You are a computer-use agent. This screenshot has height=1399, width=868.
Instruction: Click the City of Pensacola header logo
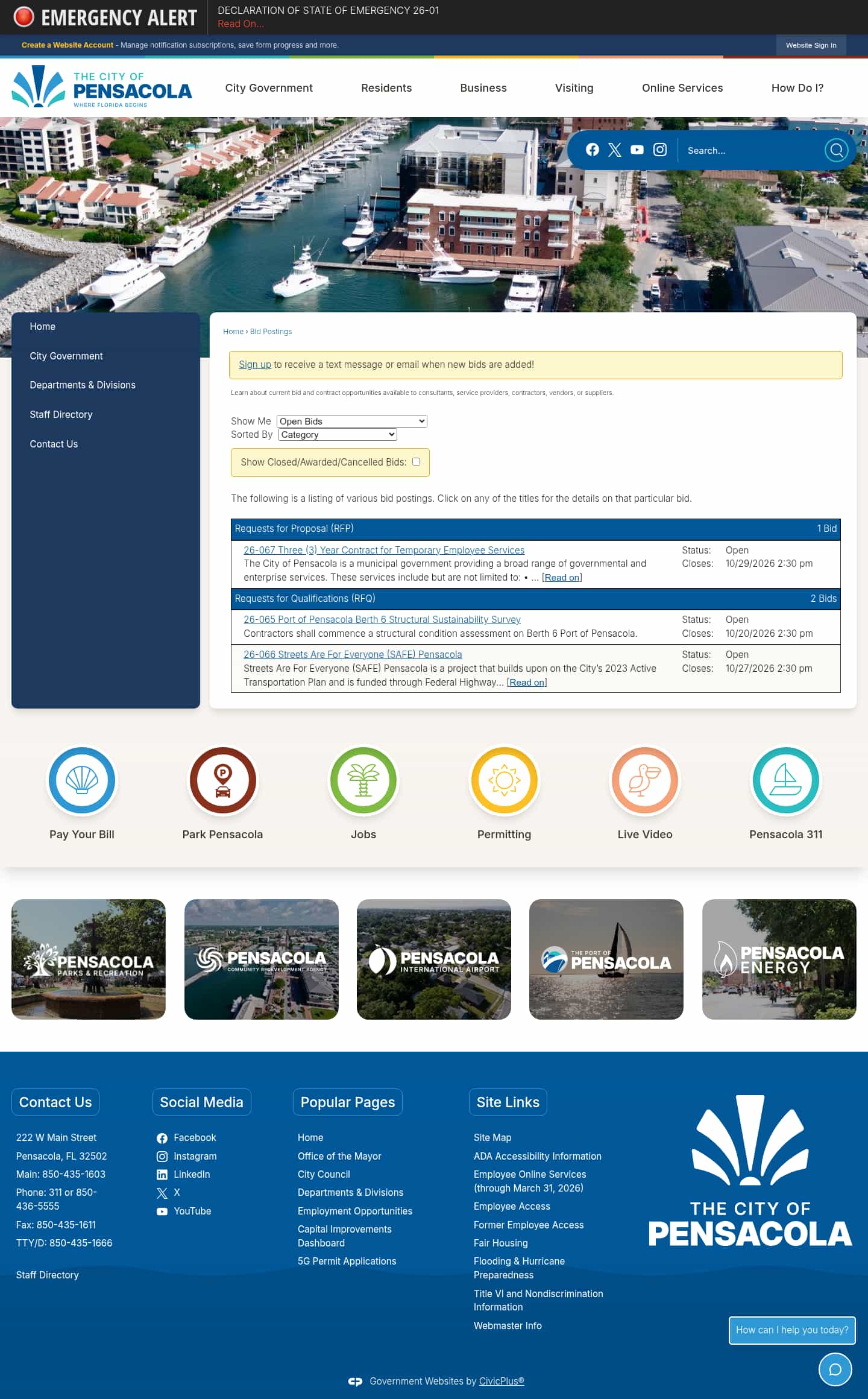point(102,87)
